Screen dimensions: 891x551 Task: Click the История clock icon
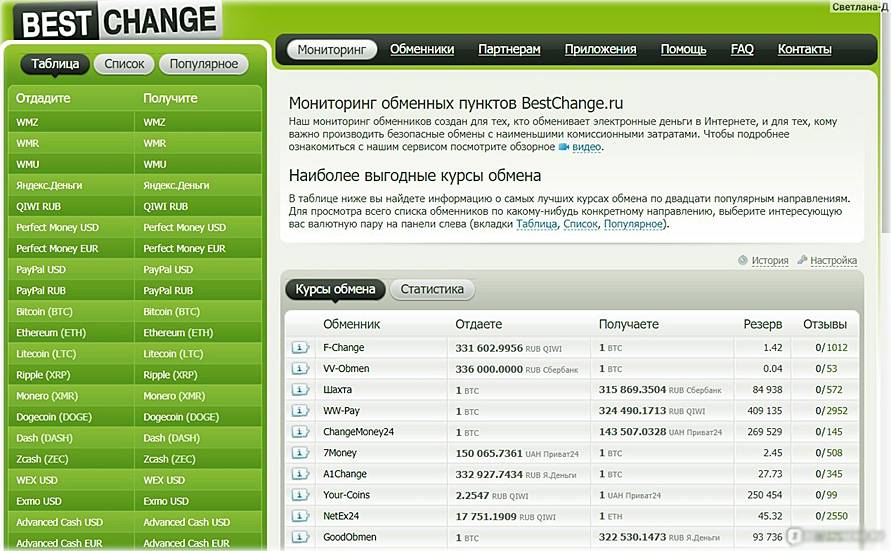(743, 261)
